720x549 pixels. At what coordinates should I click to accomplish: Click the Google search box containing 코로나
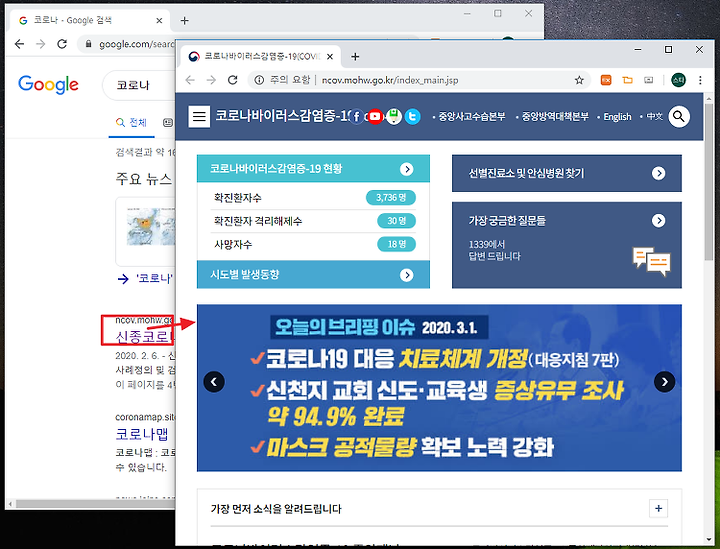(139, 85)
